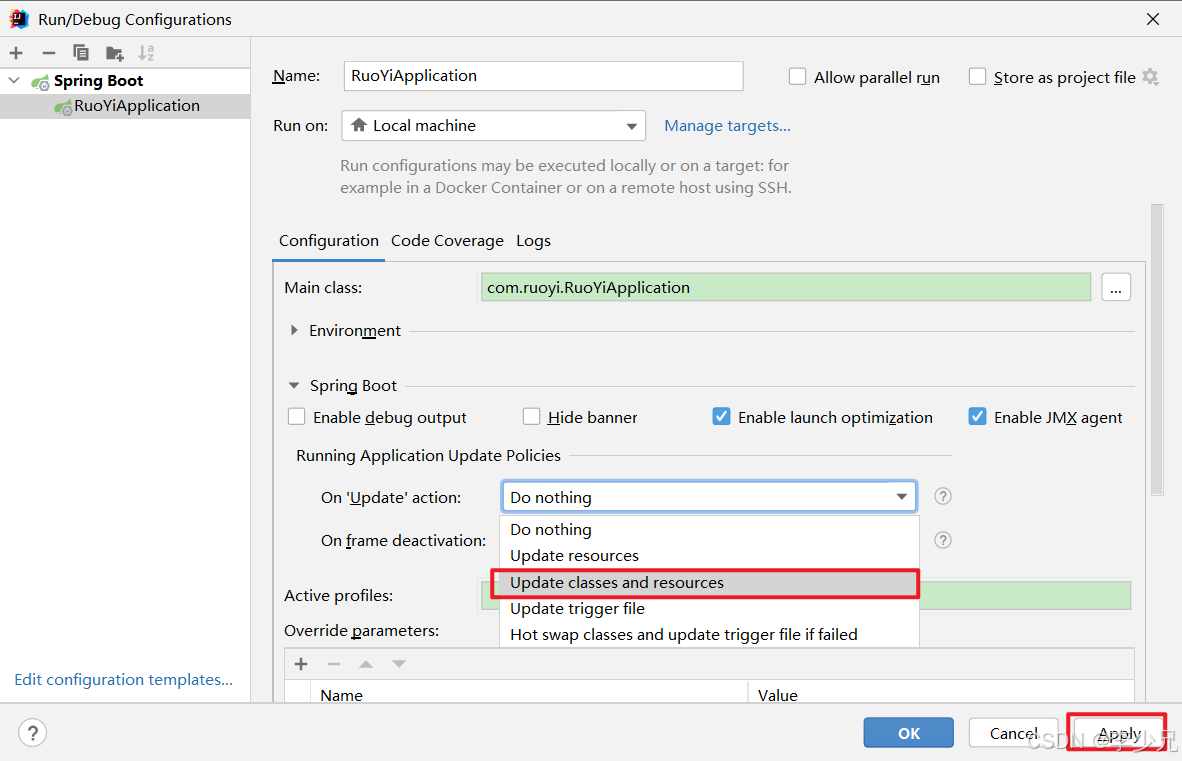1182x761 pixels.
Task: Browse main class with ellipsis button
Action: (x=1116, y=288)
